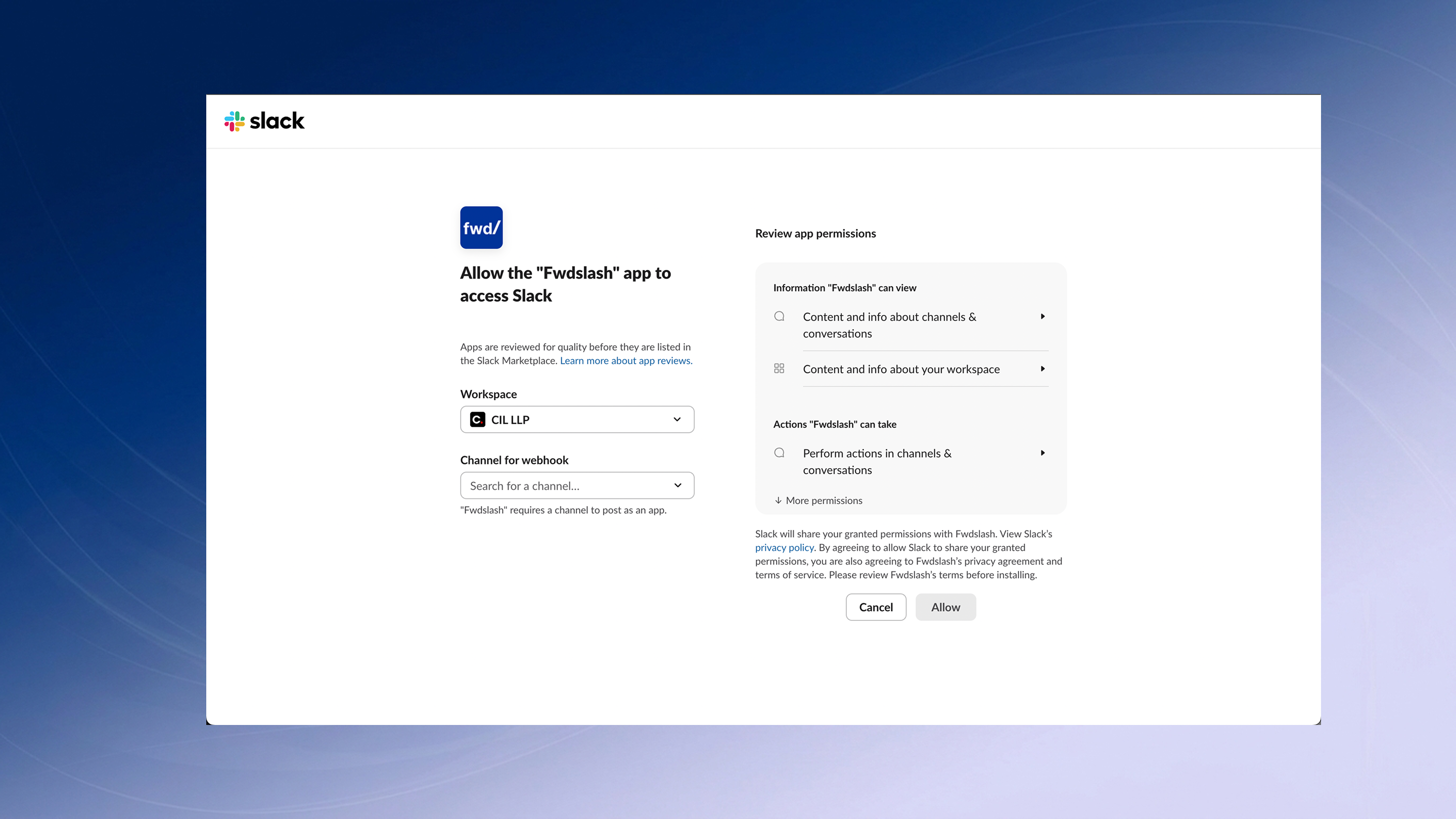The height and width of the screenshot is (819, 1456).
Task: Open Learn more about app reviews link
Action: click(626, 360)
